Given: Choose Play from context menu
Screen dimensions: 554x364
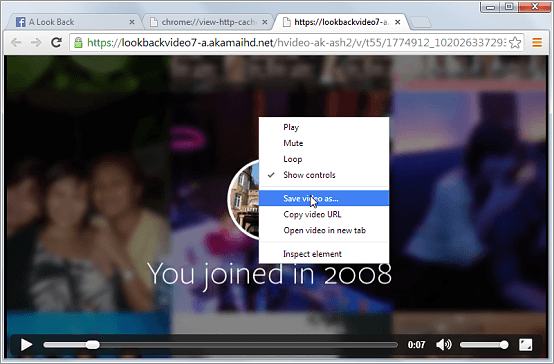Looking at the screenshot, I should click(324, 127).
